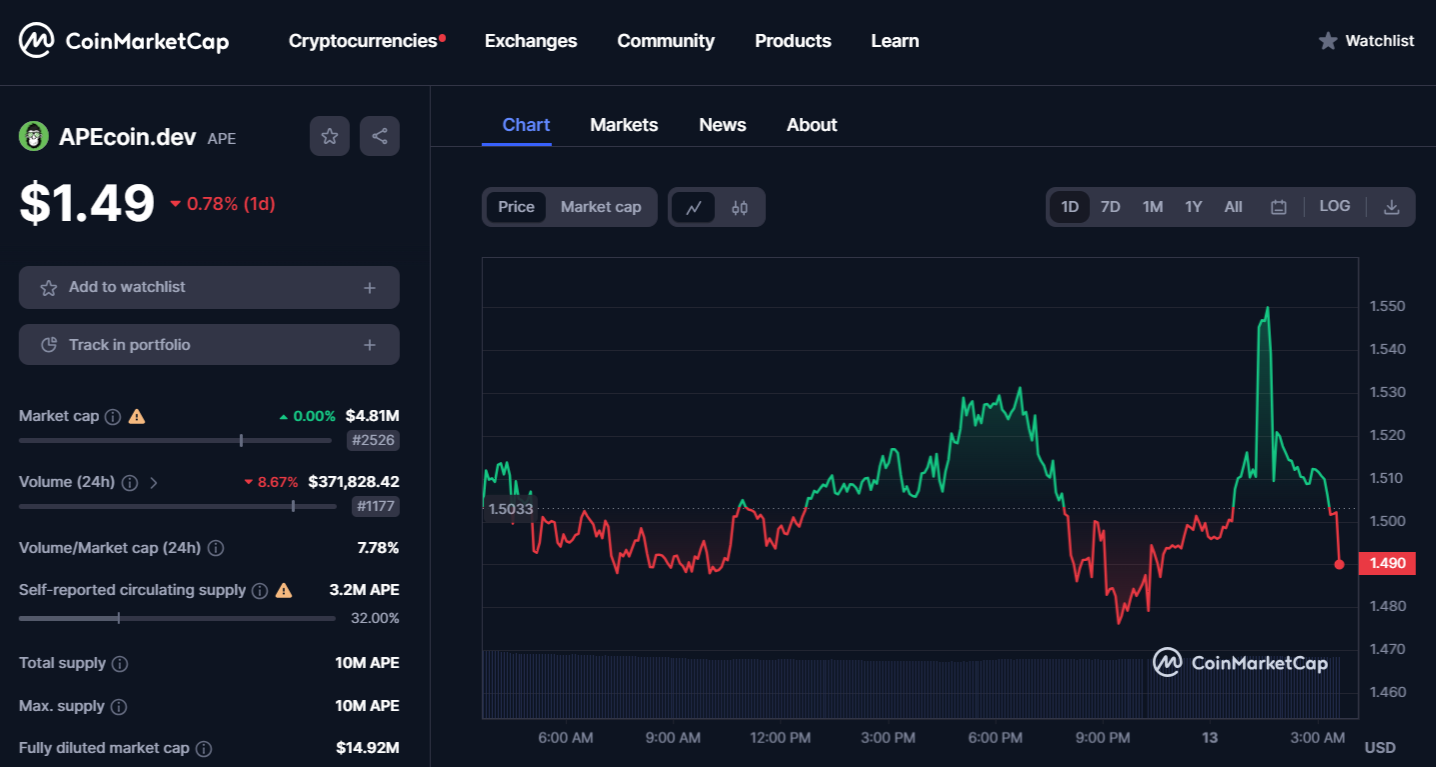Click pie chart icon in Track in portfolio
Image resolution: width=1436 pixels, height=767 pixels.
(48, 345)
